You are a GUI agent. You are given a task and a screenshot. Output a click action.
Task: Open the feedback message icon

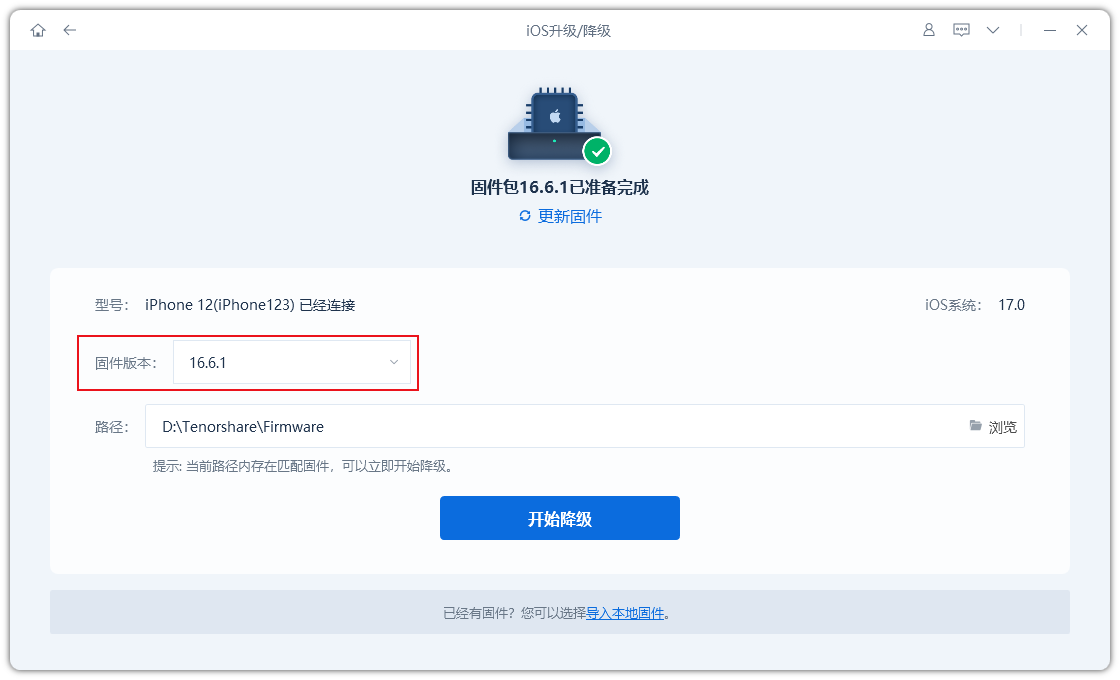coord(961,30)
